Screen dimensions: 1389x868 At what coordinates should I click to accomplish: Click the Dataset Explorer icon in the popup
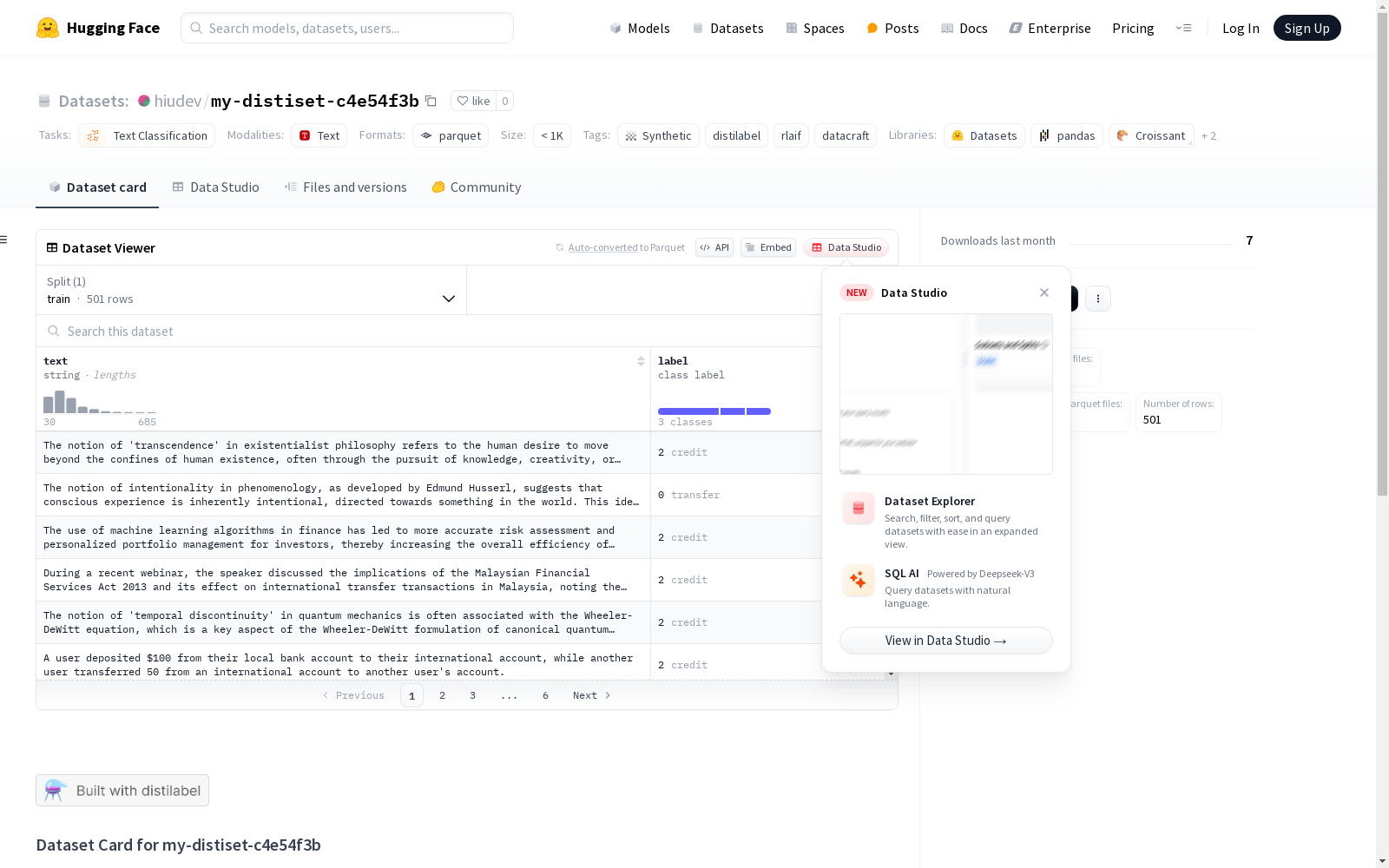point(859,509)
